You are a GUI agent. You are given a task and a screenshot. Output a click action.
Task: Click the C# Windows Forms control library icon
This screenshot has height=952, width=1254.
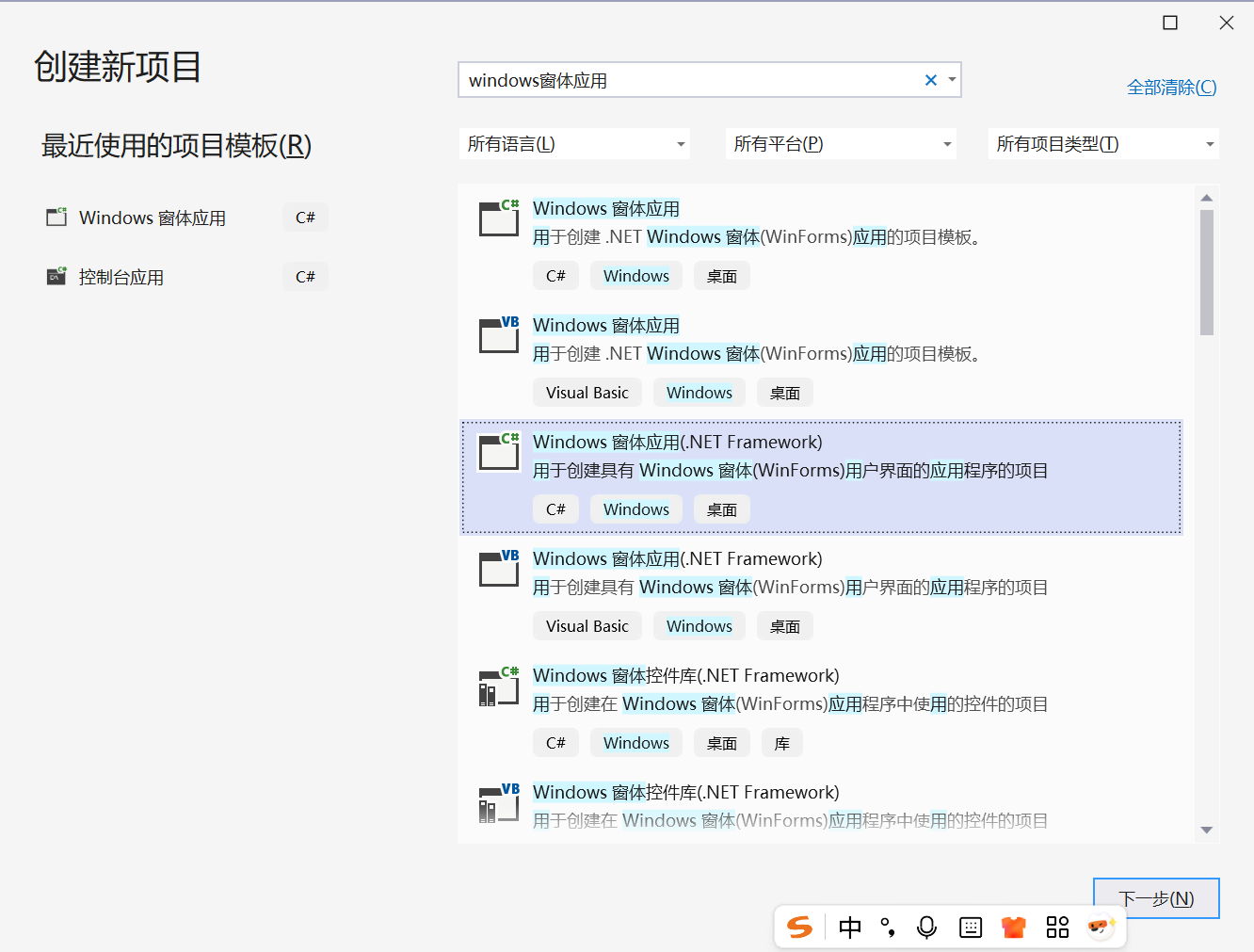coord(499,686)
